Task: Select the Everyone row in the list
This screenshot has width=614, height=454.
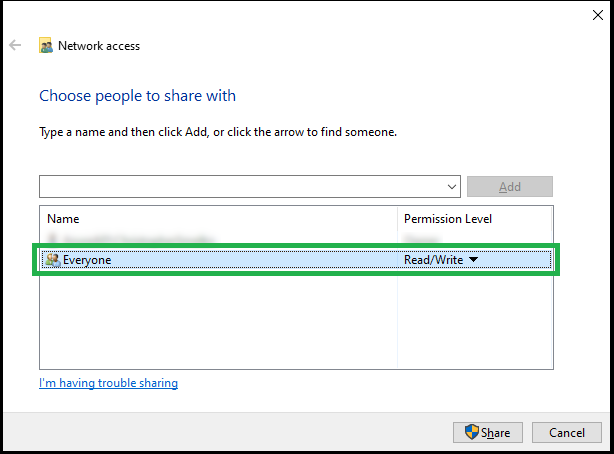Action: point(296,260)
